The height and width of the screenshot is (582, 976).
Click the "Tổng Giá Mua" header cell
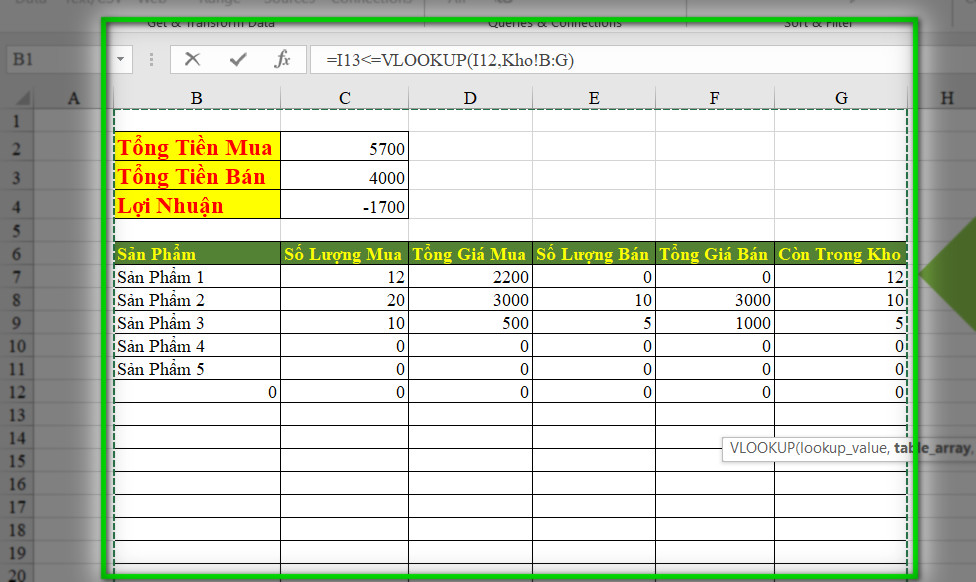470,254
